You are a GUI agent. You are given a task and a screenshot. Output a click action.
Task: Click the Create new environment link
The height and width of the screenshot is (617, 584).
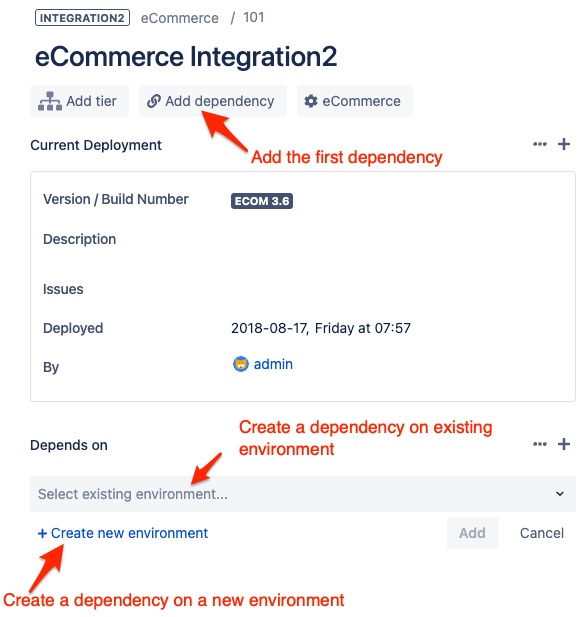point(123,533)
